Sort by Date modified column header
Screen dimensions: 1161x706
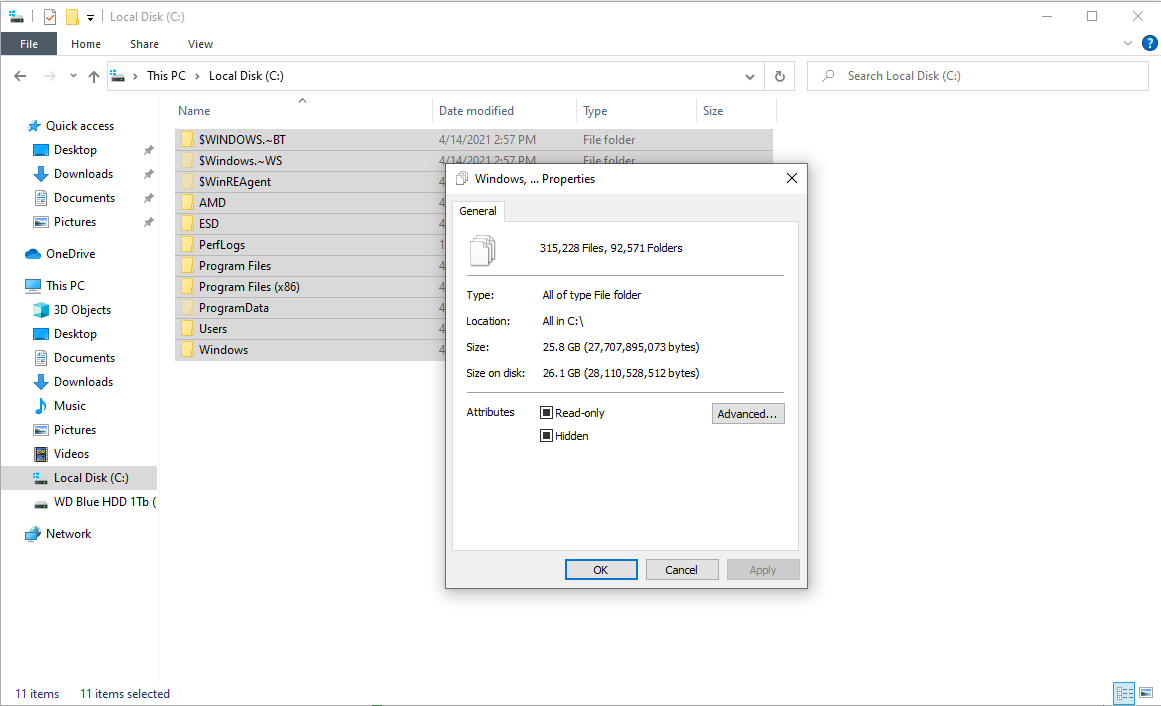click(504, 111)
